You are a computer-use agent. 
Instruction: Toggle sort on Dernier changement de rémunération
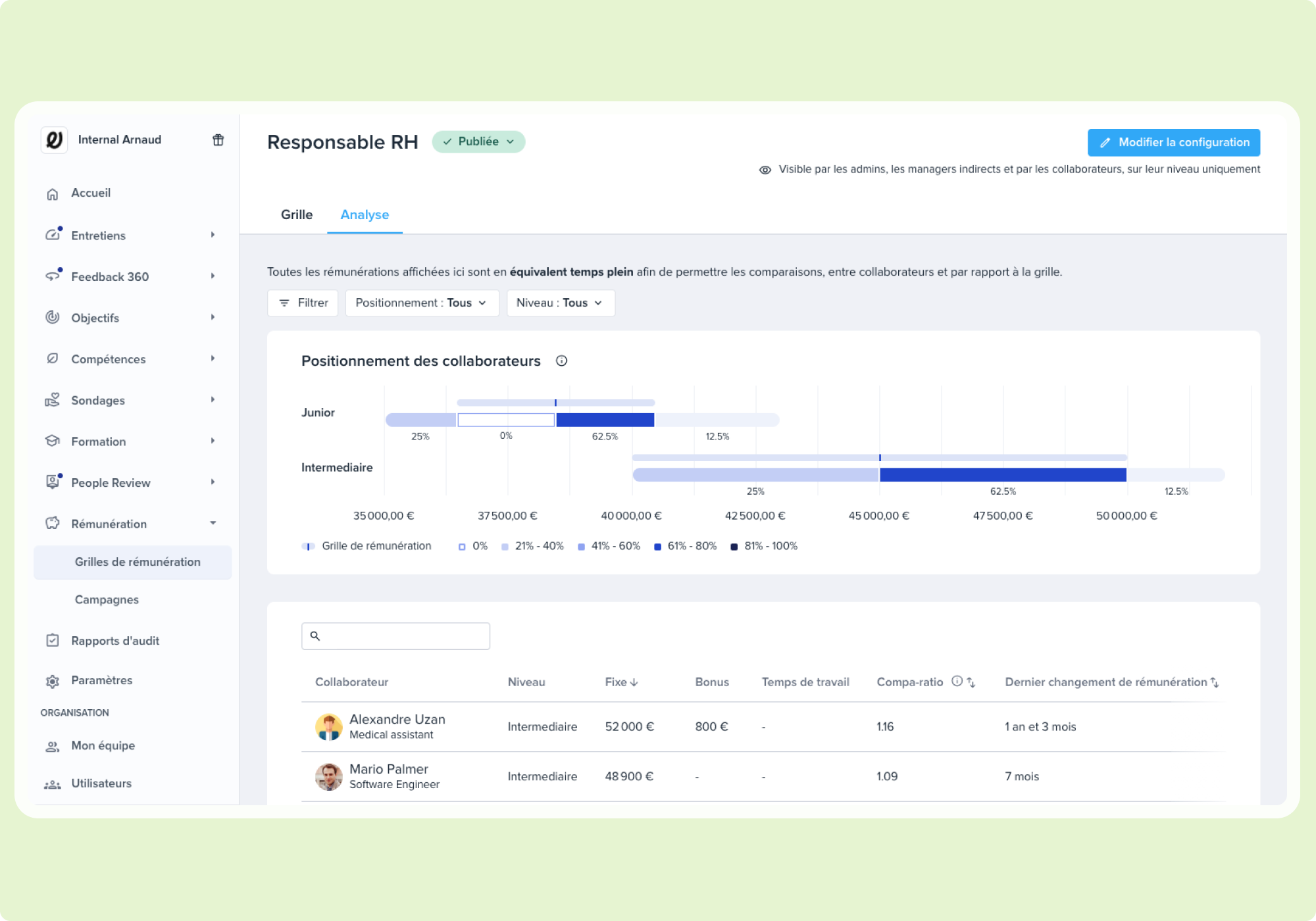pos(1215,682)
